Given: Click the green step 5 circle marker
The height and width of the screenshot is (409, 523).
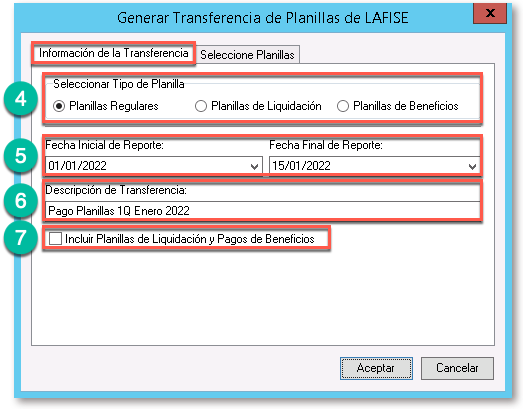Looking at the screenshot, I should coord(21,155).
